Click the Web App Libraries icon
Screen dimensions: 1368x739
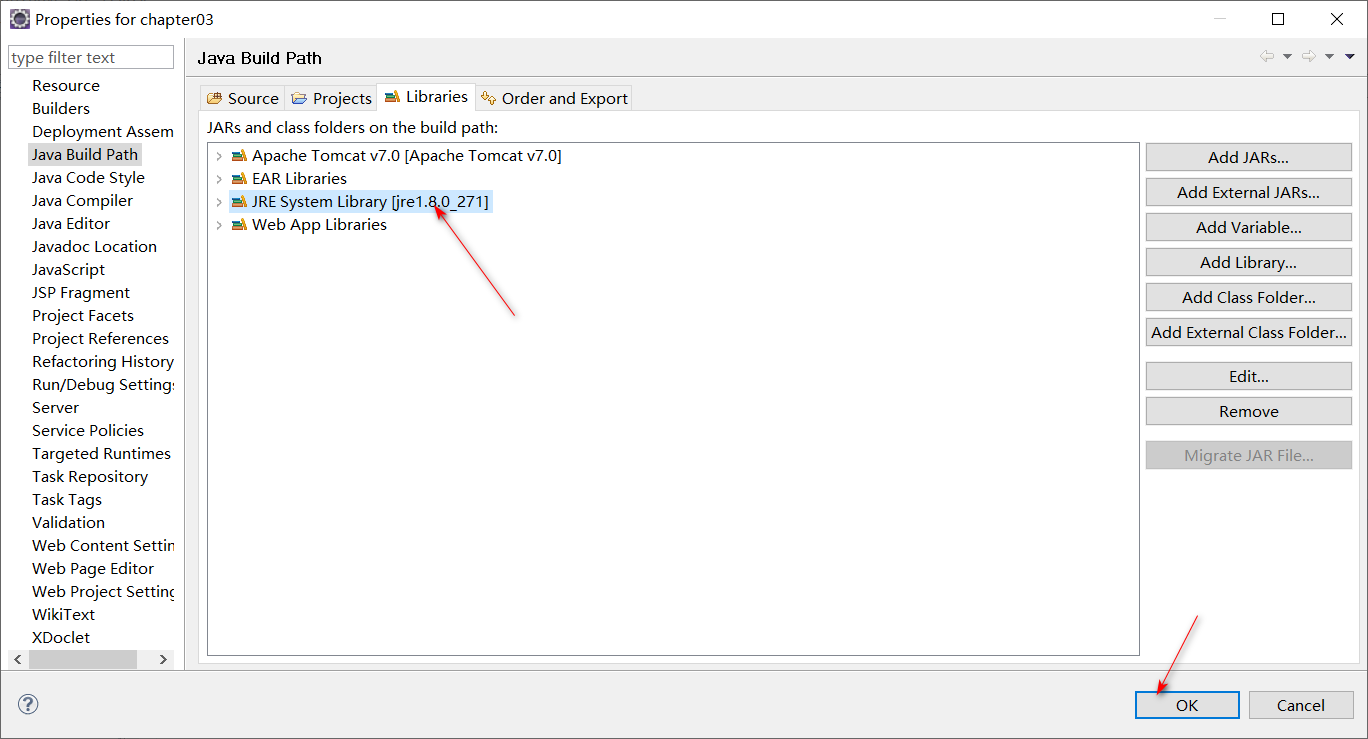(x=238, y=225)
